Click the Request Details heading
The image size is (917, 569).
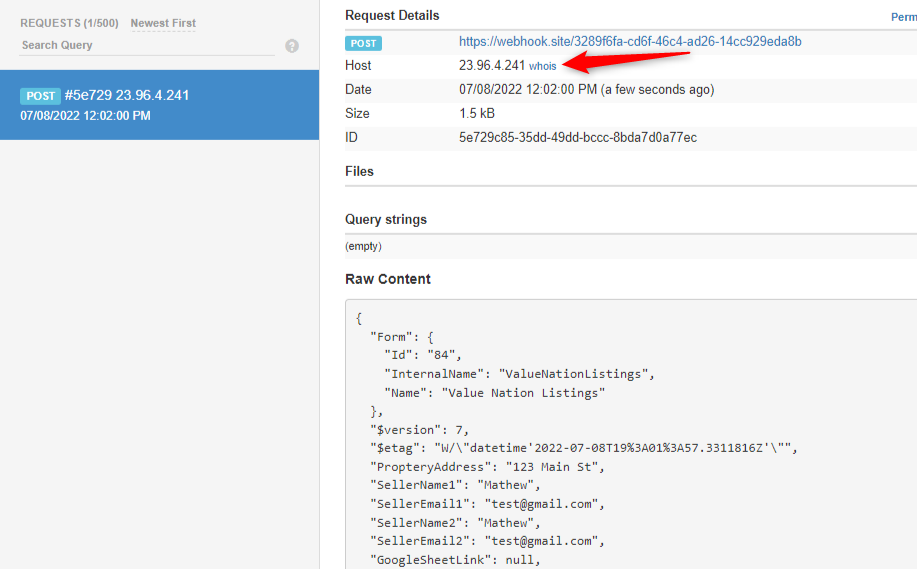(x=392, y=16)
